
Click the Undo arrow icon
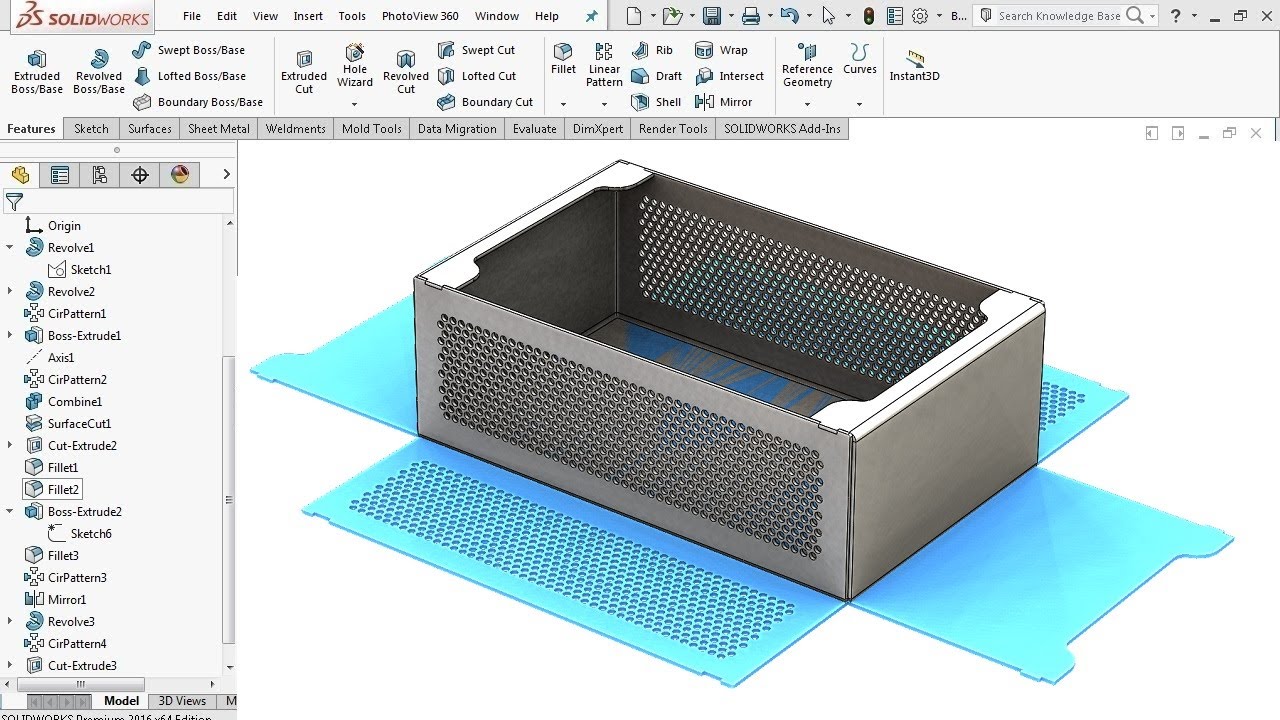(789, 16)
